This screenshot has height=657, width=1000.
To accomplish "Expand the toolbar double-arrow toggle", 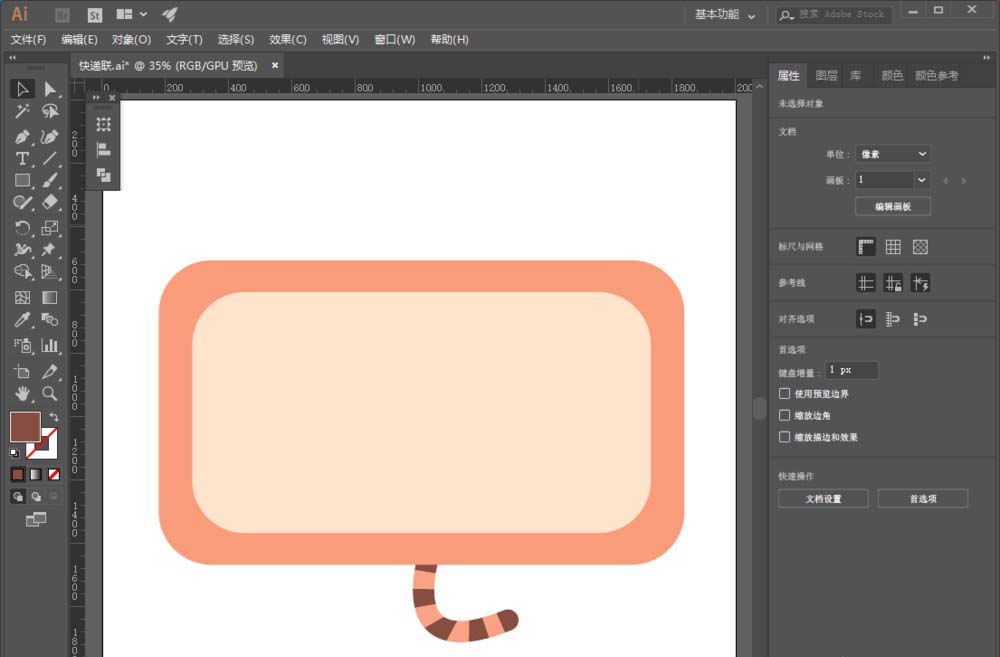I will pos(12,57).
